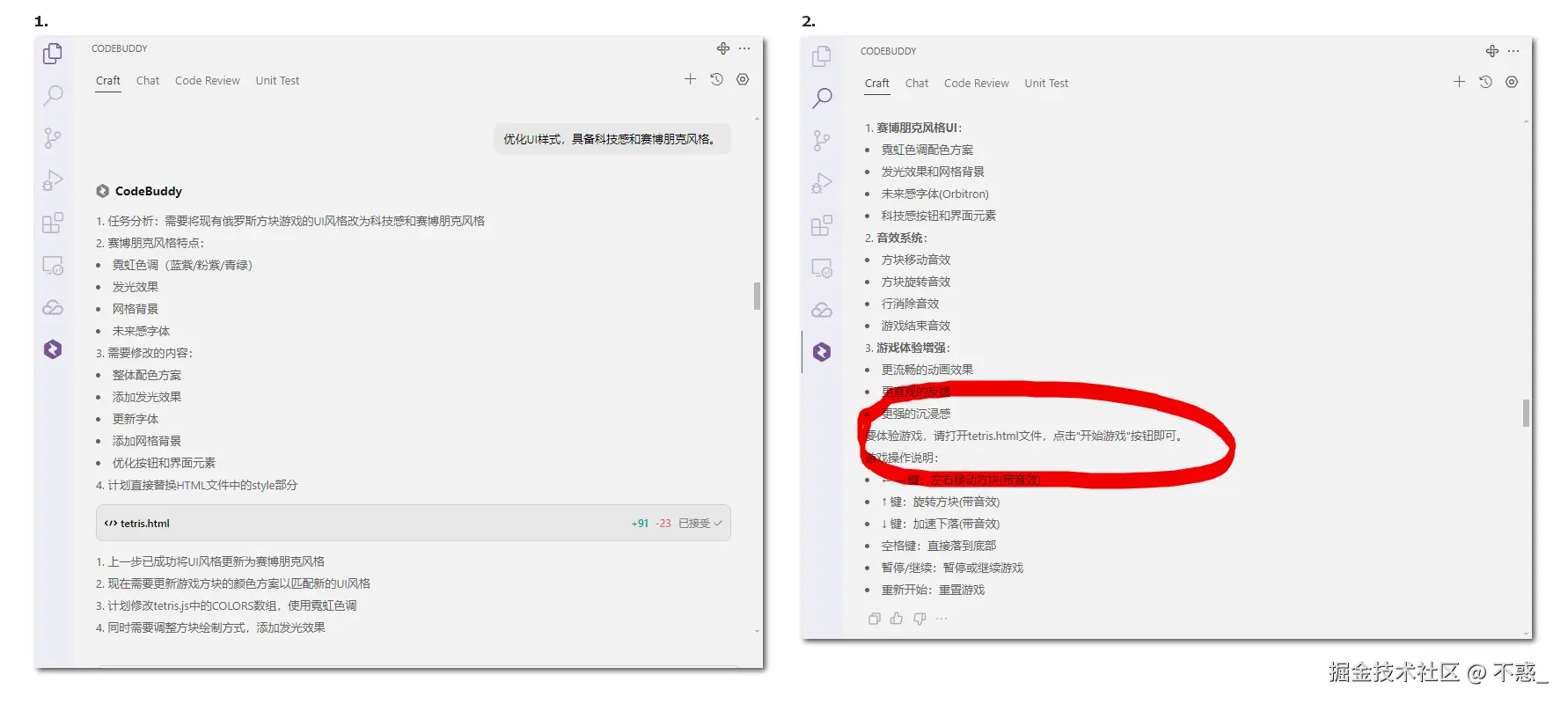Click list item 未来感字体(Orbitron)
The image size is (1568, 704).
[x=935, y=194]
